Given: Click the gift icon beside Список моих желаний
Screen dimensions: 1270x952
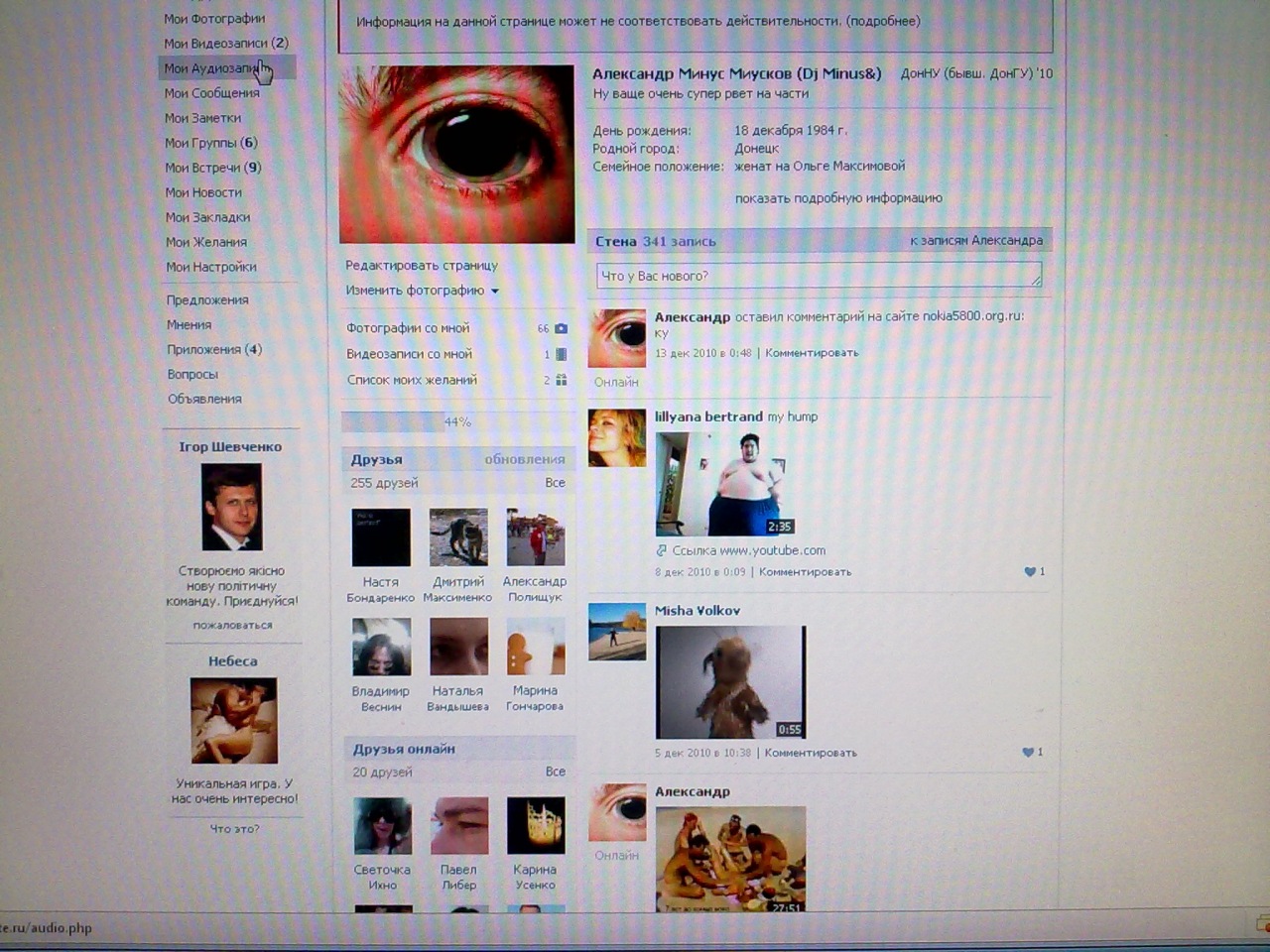Looking at the screenshot, I should tap(562, 380).
